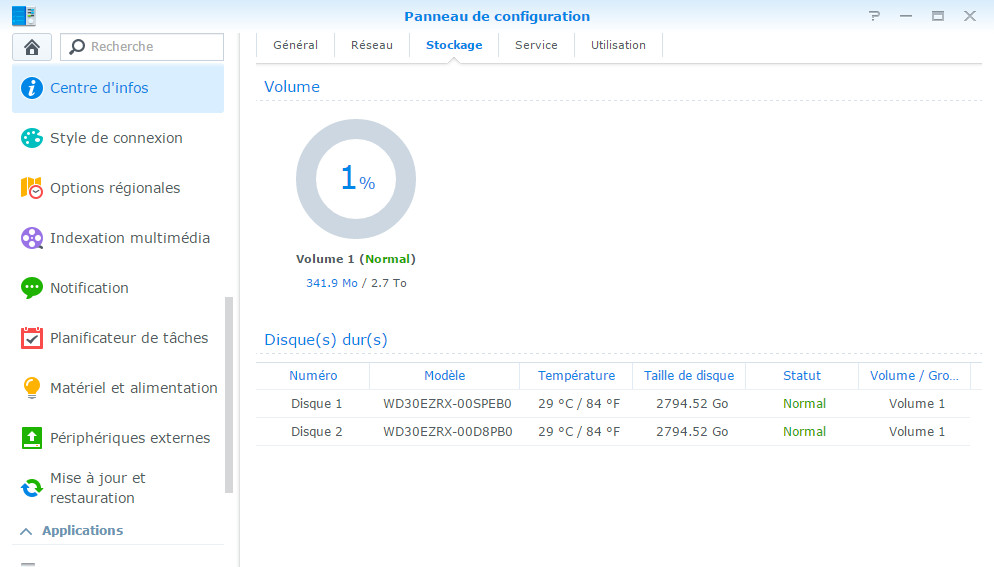Click the Mise à jour et restauration icon
The height and width of the screenshot is (567, 994).
click(32, 488)
